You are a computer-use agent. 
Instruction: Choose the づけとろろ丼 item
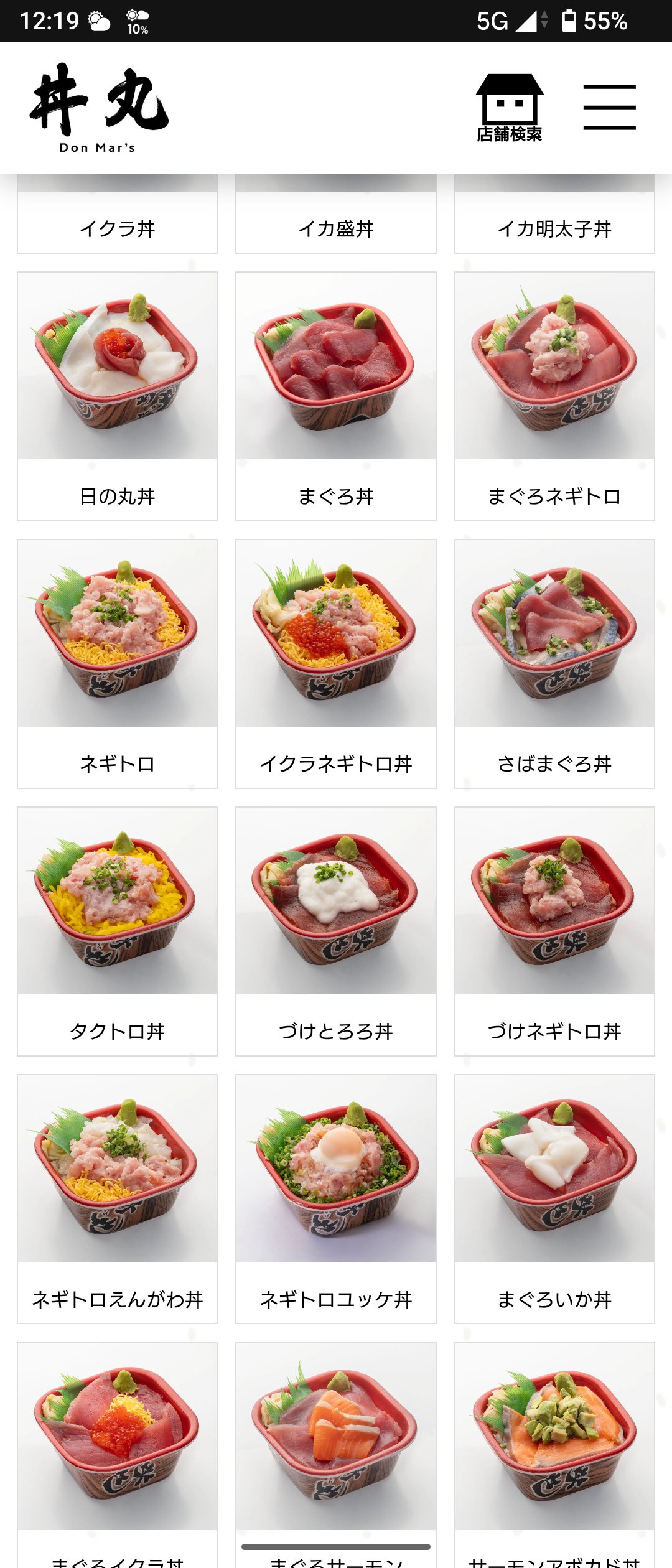point(336,931)
